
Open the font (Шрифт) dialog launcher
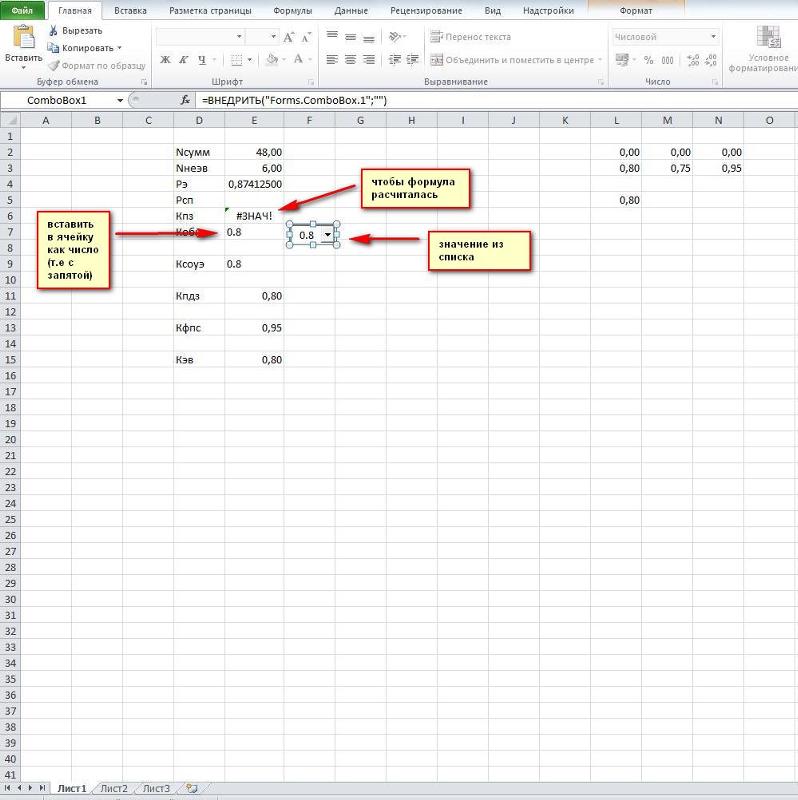311,82
